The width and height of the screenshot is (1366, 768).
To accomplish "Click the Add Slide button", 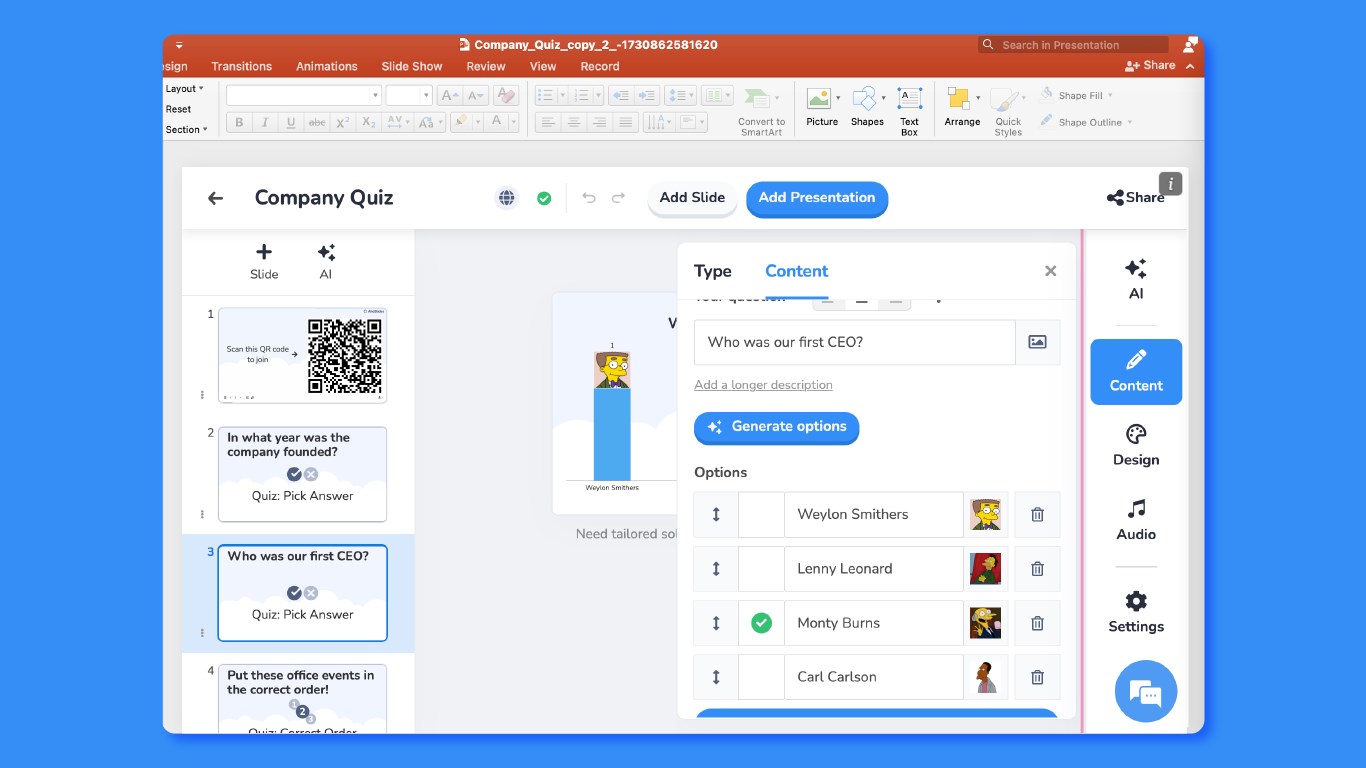I will 692,198.
